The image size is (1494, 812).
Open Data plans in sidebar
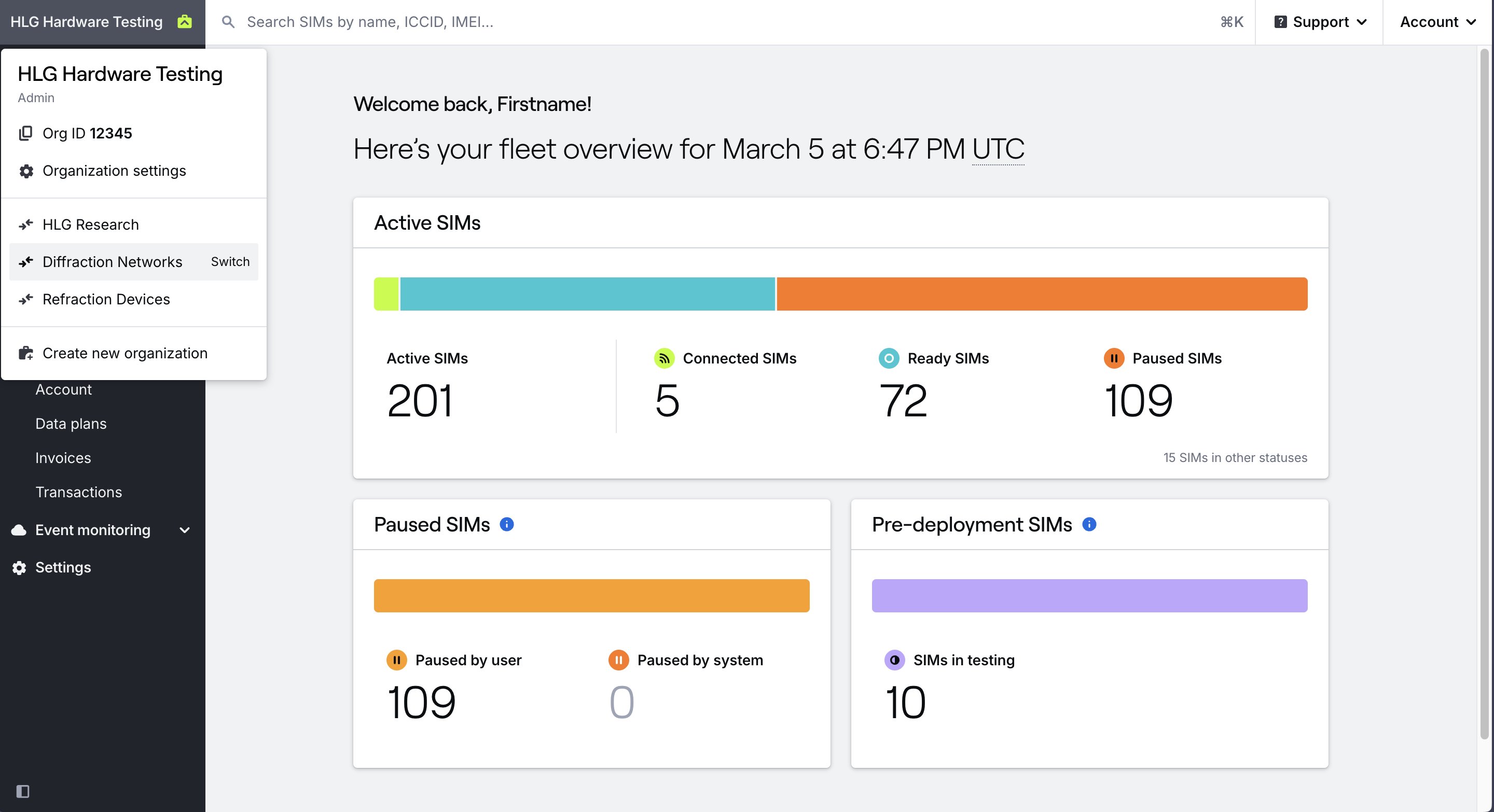[x=71, y=424]
